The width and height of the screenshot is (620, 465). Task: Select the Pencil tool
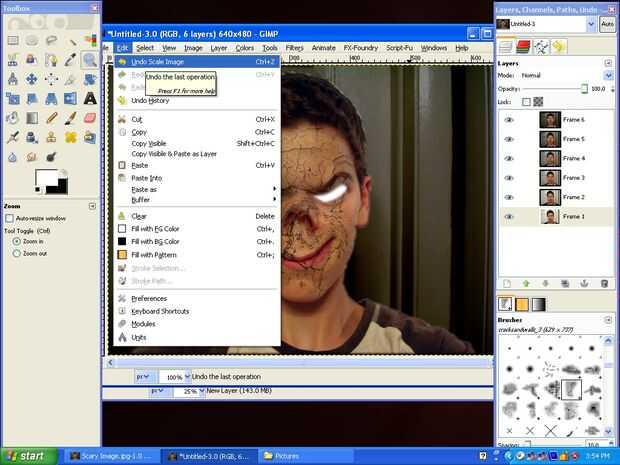(51, 118)
